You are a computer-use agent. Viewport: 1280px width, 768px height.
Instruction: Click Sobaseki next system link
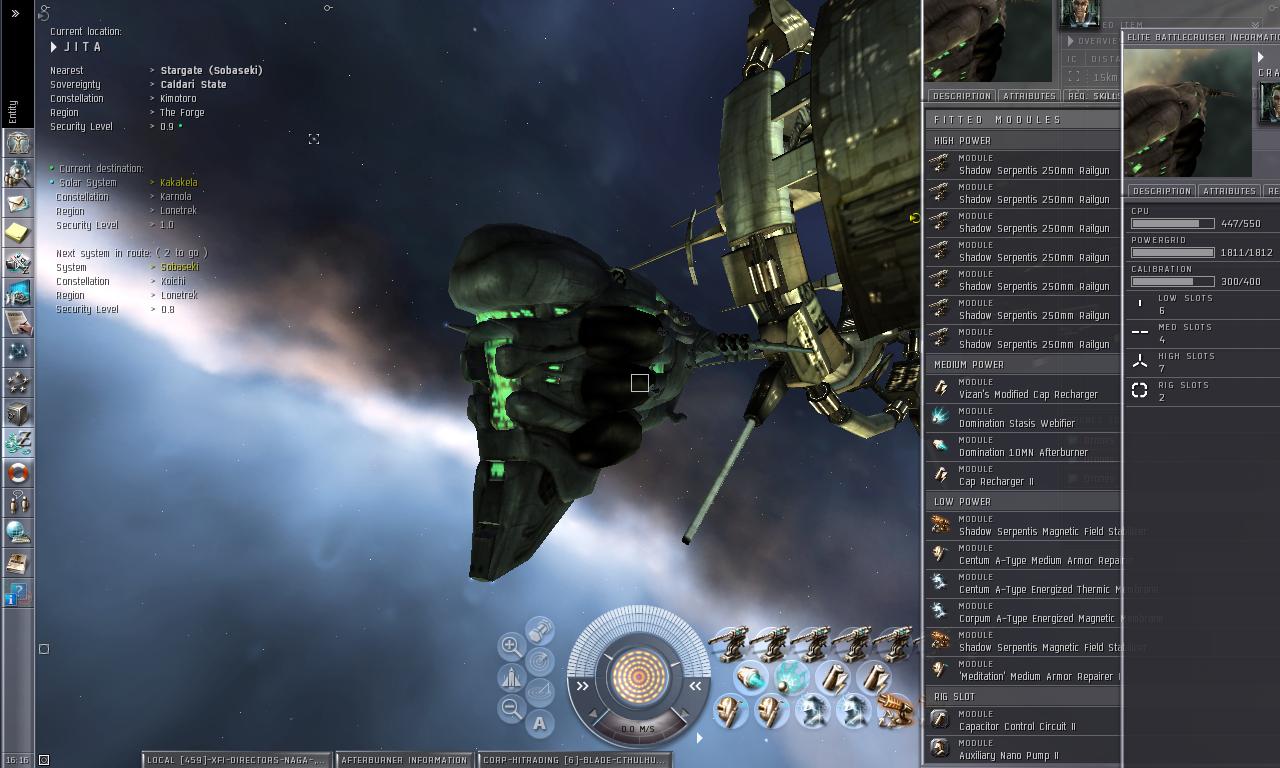click(180, 268)
